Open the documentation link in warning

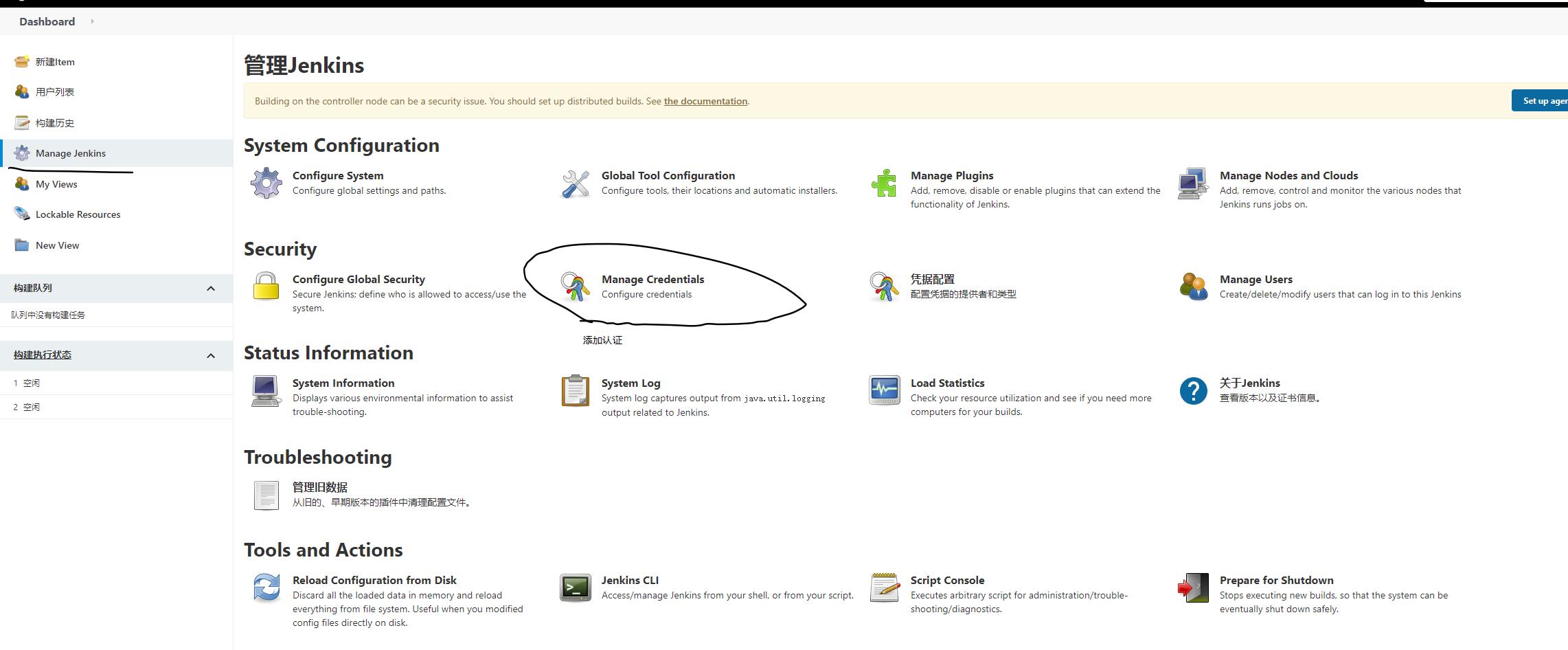coord(705,101)
